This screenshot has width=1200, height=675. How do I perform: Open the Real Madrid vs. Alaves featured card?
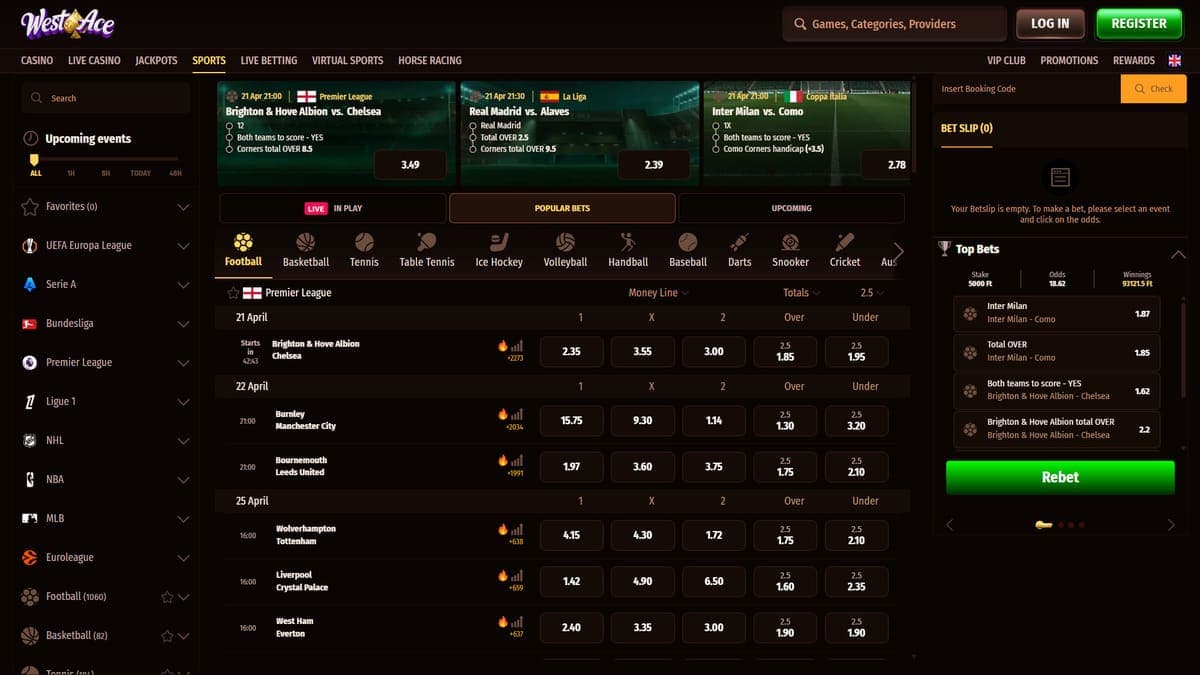point(579,133)
